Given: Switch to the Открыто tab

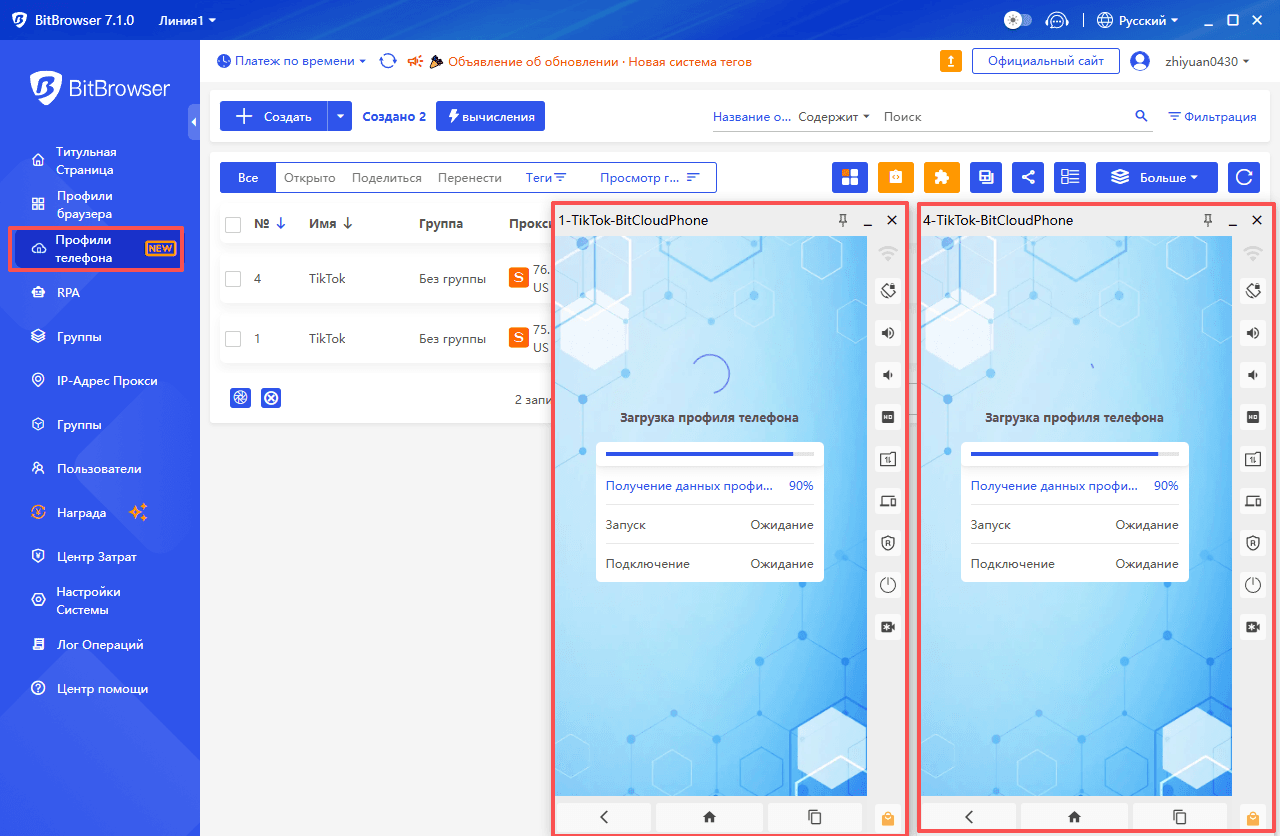Looking at the screenshot, I should (x=309, y=177).
